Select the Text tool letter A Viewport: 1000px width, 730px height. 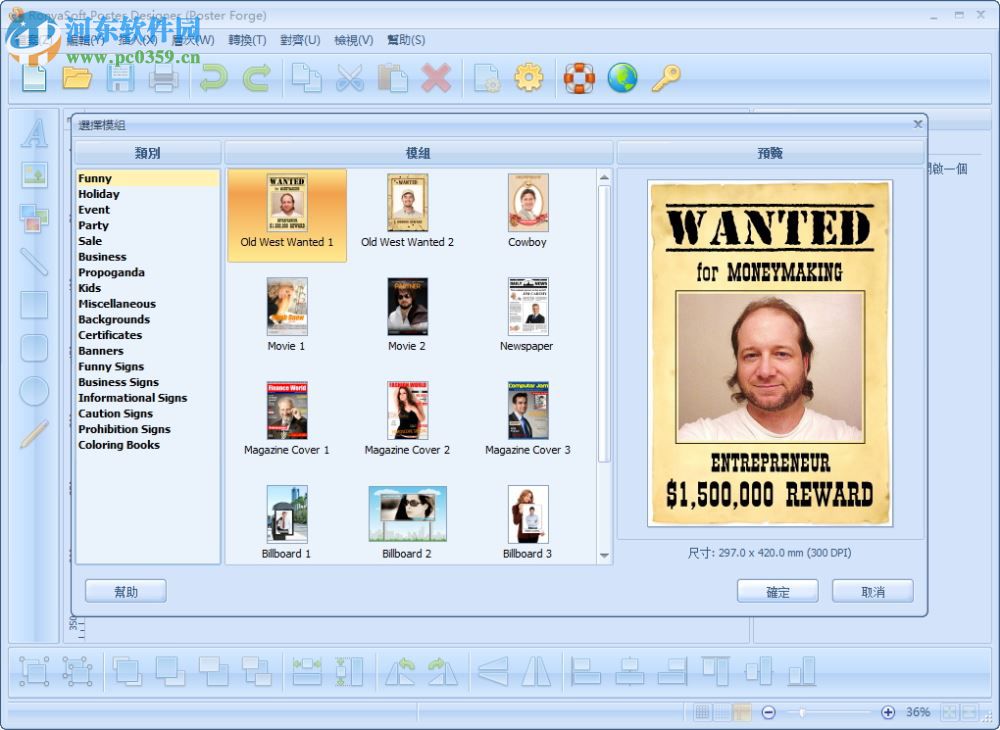point(34,134)
